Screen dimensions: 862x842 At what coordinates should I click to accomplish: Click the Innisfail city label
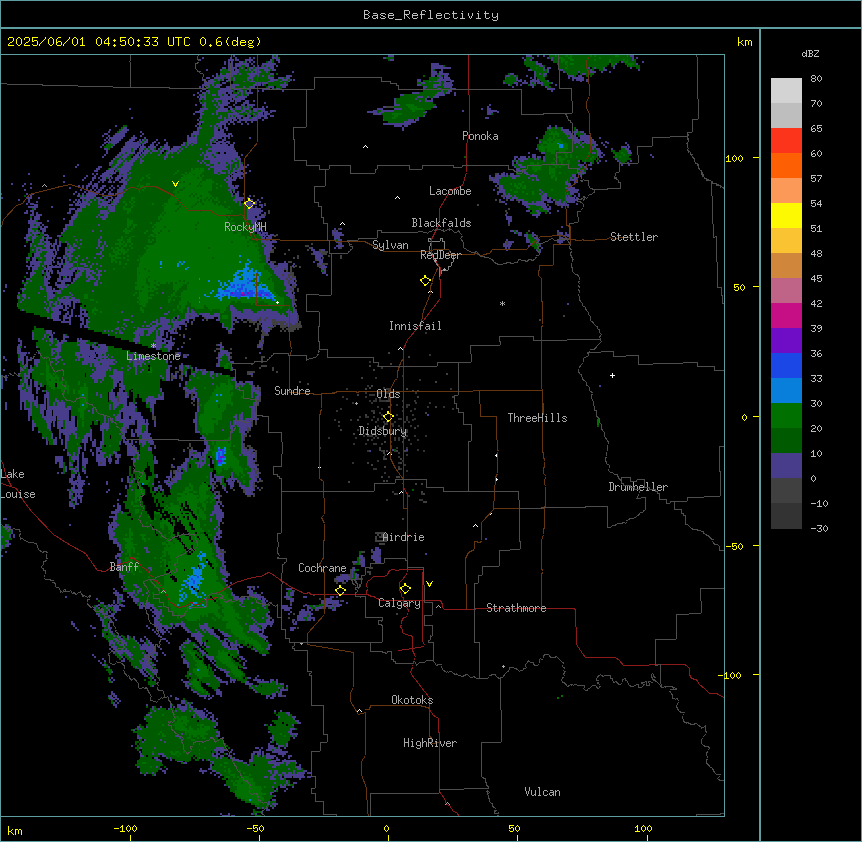(x=415, y=326)
